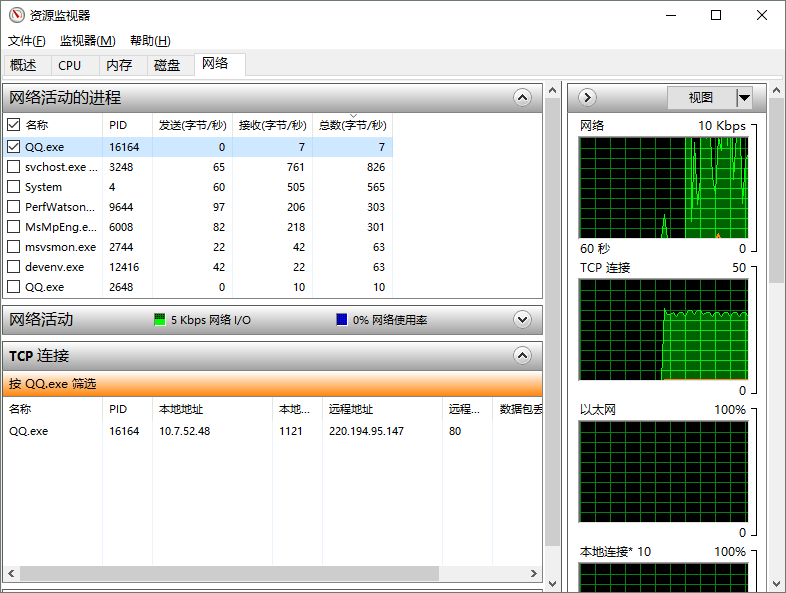The width and height of the screenshot is (786, 593).
Task: Click PID value 9644
Action: click(x=121, y=207)
